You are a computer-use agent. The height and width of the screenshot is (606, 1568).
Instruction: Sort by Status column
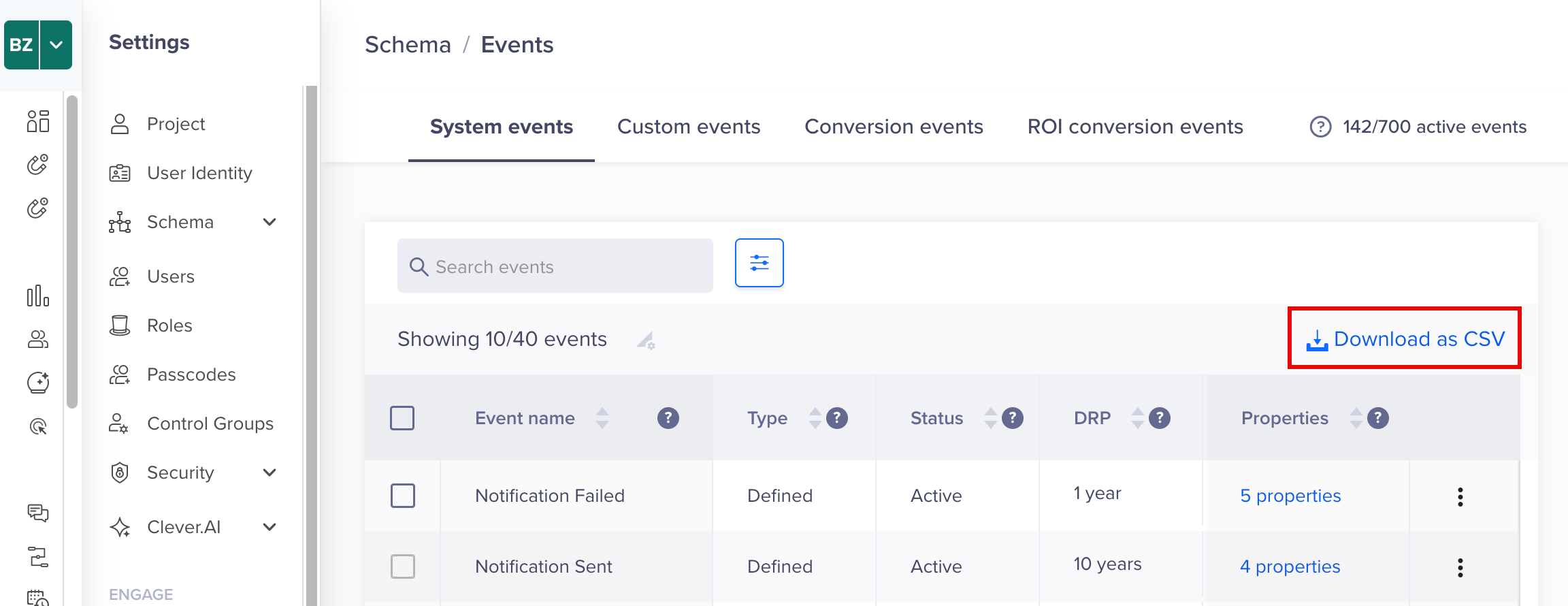pos(991,418)
